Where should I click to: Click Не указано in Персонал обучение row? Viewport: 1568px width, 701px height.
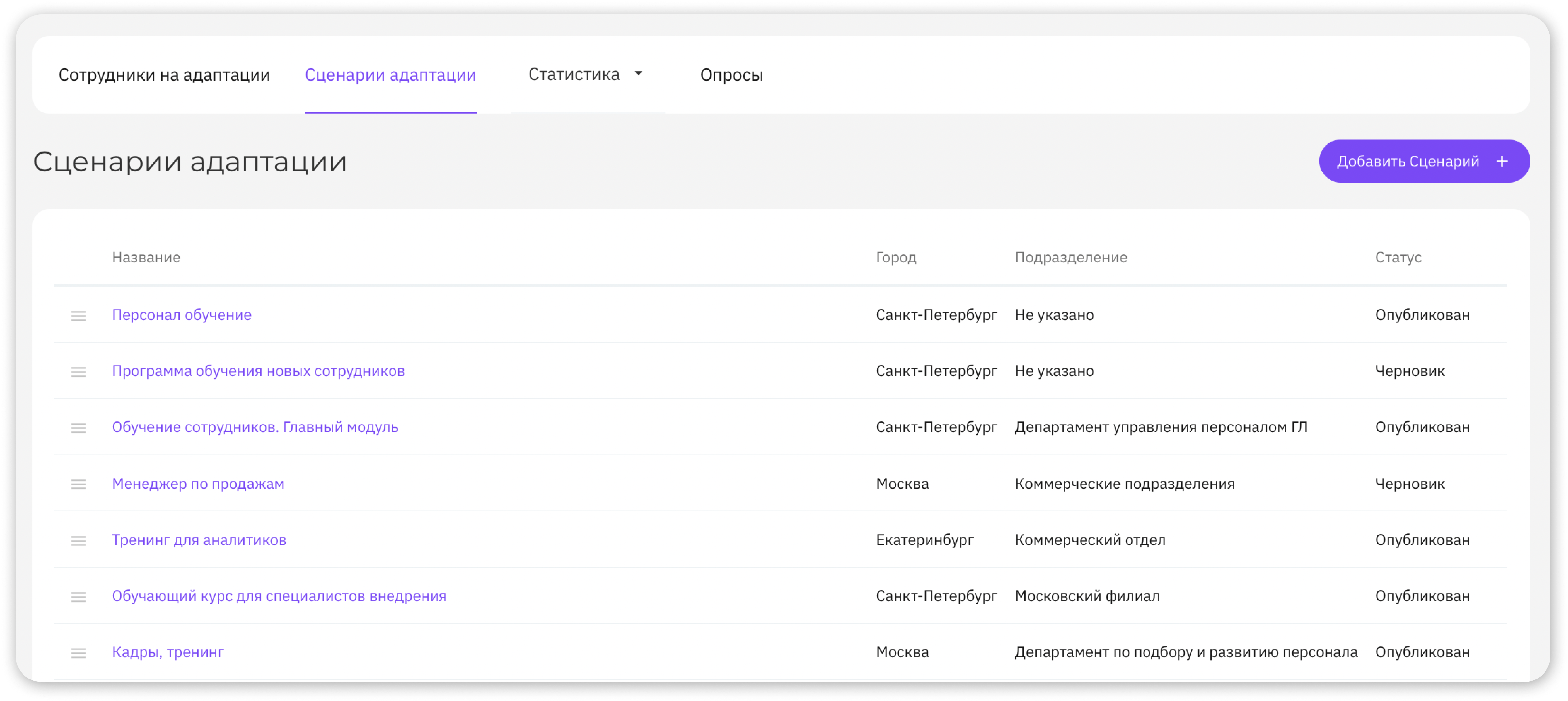[x=1054, y=315]
